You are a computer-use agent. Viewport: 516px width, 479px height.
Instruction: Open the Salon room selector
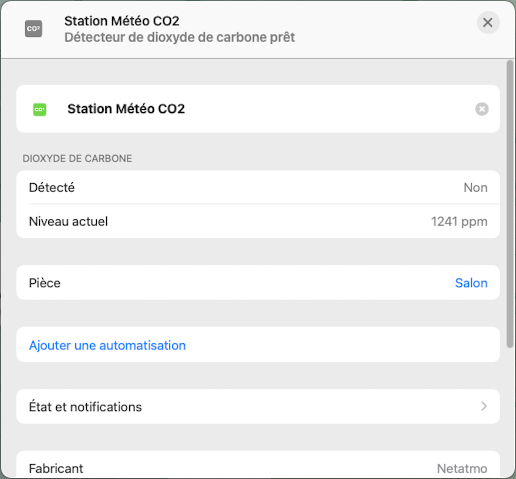pyautogui.click(x=471, y=283)
